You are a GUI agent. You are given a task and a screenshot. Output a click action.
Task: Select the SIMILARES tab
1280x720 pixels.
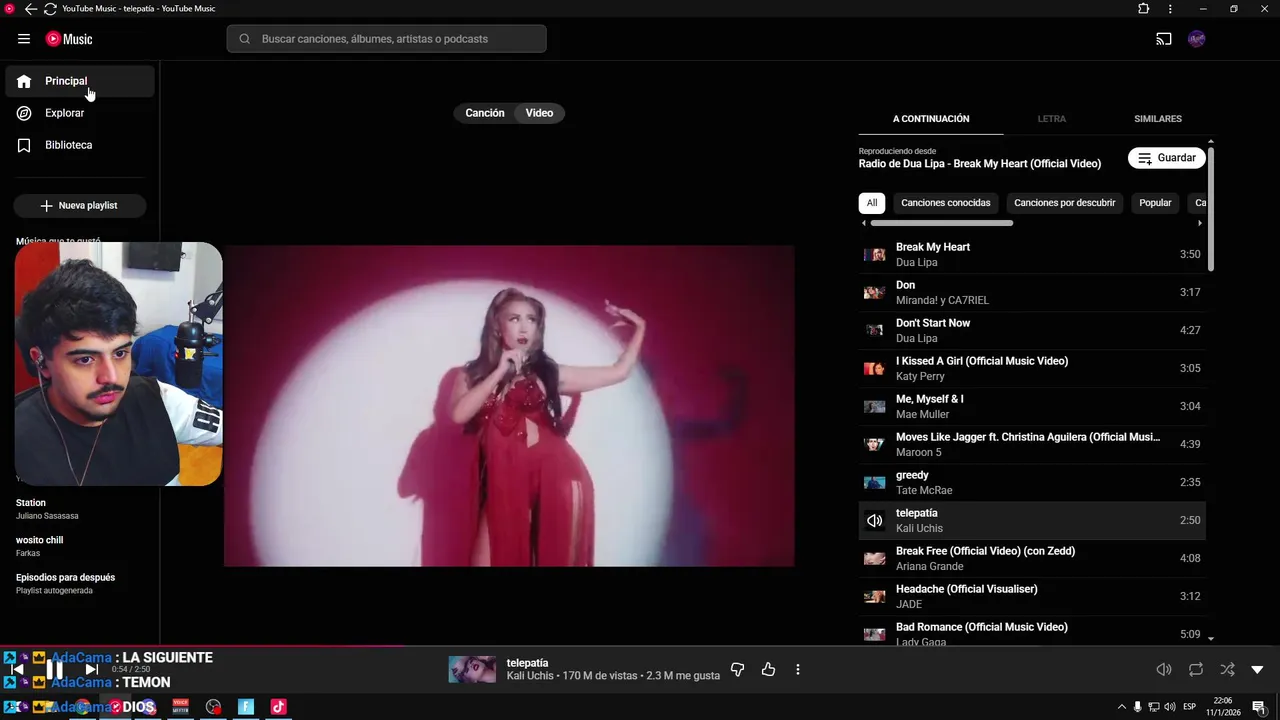[1157, 119]
